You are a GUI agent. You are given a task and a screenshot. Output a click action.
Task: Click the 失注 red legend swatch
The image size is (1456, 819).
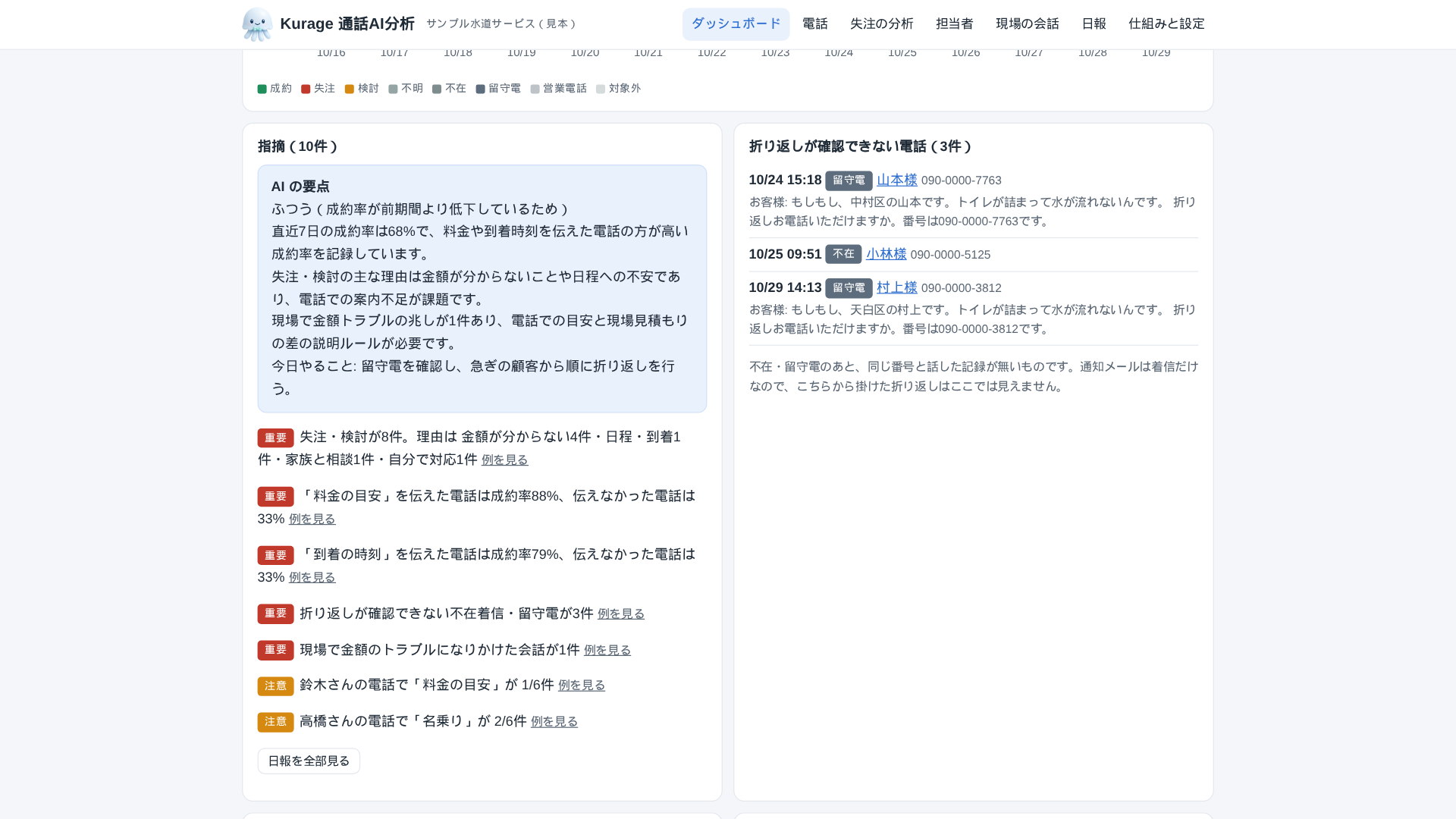point(306,89)
